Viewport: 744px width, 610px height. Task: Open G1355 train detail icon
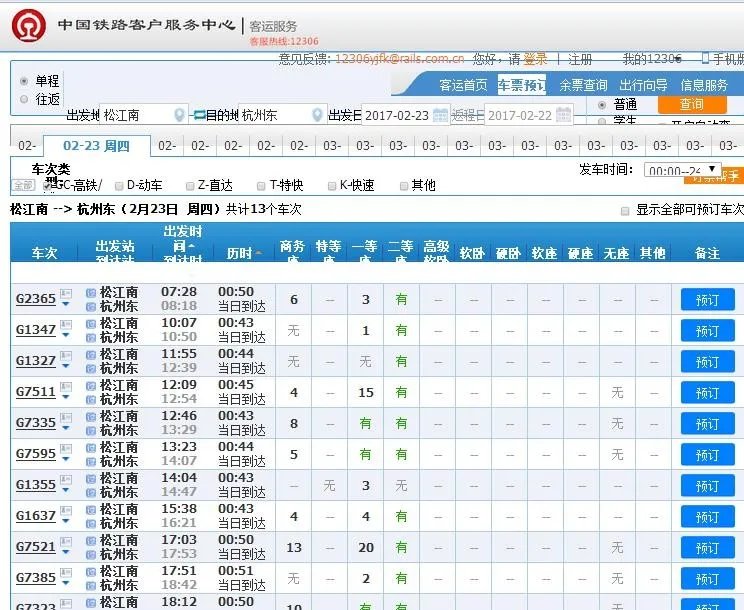[x=66, y=480]
